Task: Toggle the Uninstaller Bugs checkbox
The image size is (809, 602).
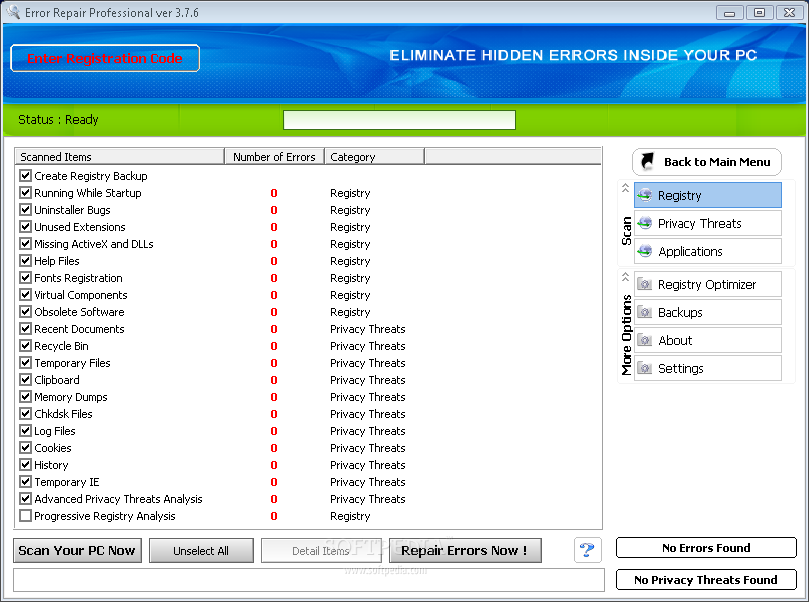Action: click(25, 209)
